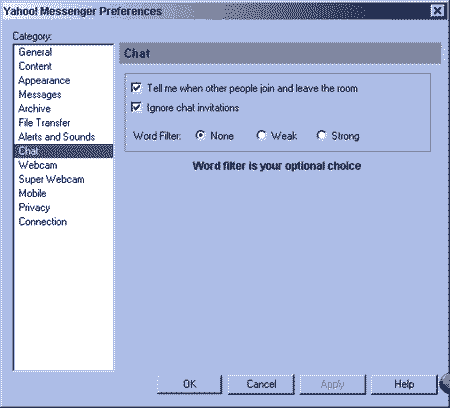Go to Connection preferences
The image size is (450, 408).
(43, 222)
